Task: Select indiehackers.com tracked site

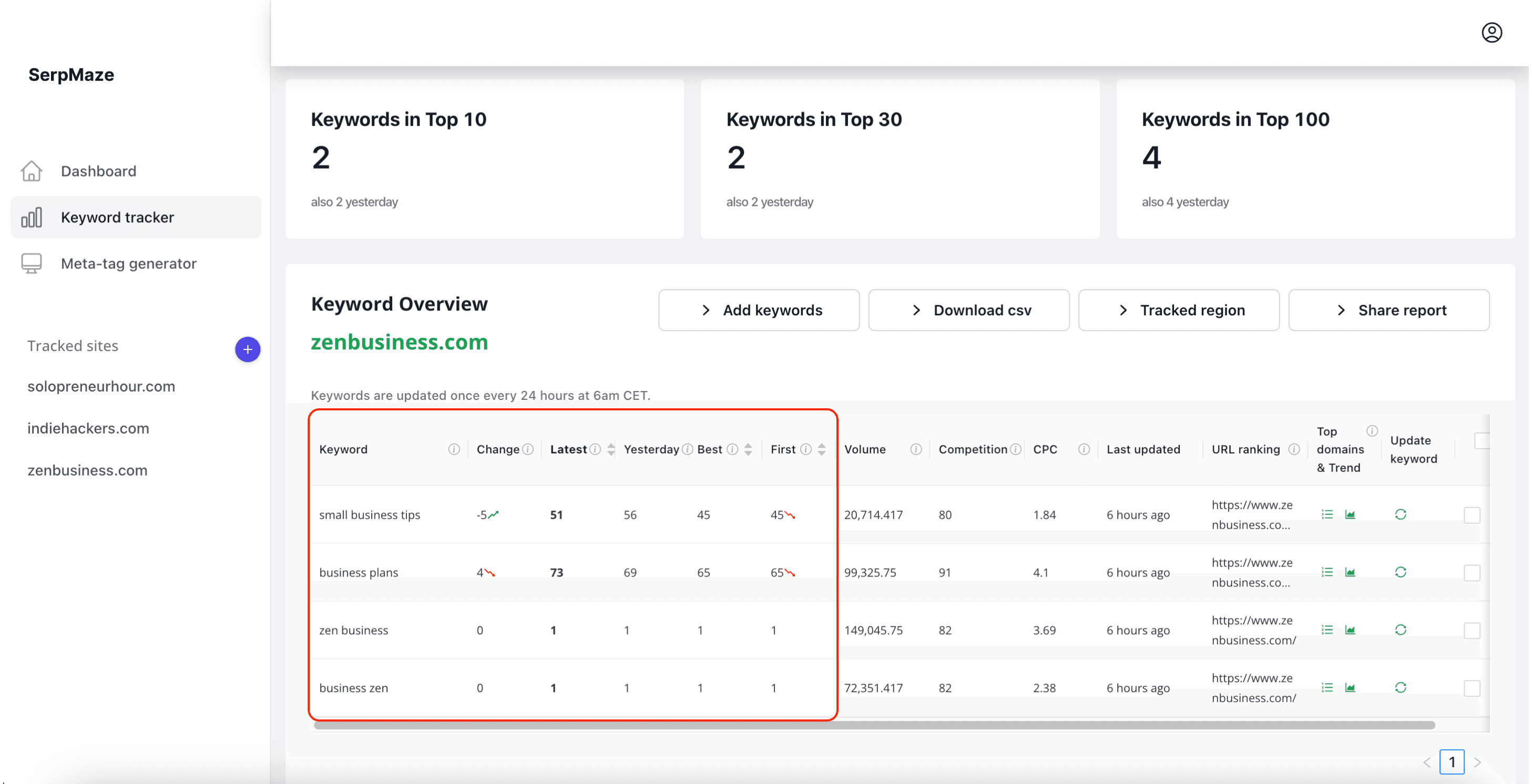Action: (x=88, y=429)
